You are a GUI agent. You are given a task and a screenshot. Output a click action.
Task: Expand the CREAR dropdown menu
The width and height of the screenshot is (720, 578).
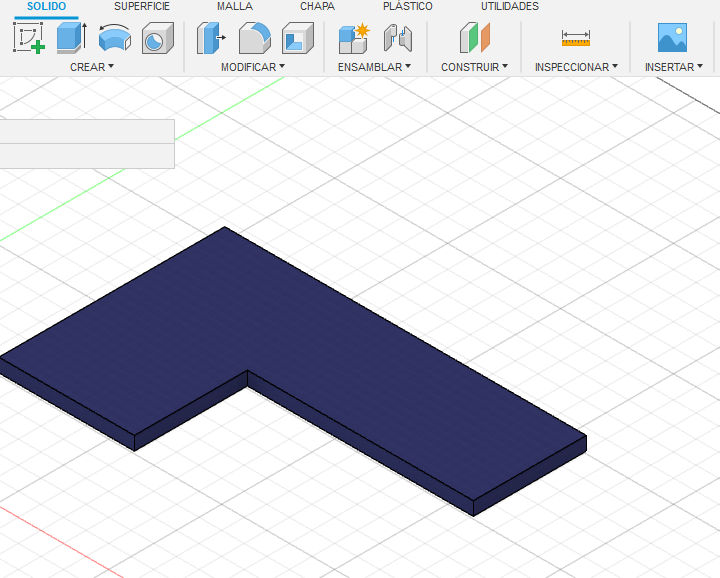92,67
